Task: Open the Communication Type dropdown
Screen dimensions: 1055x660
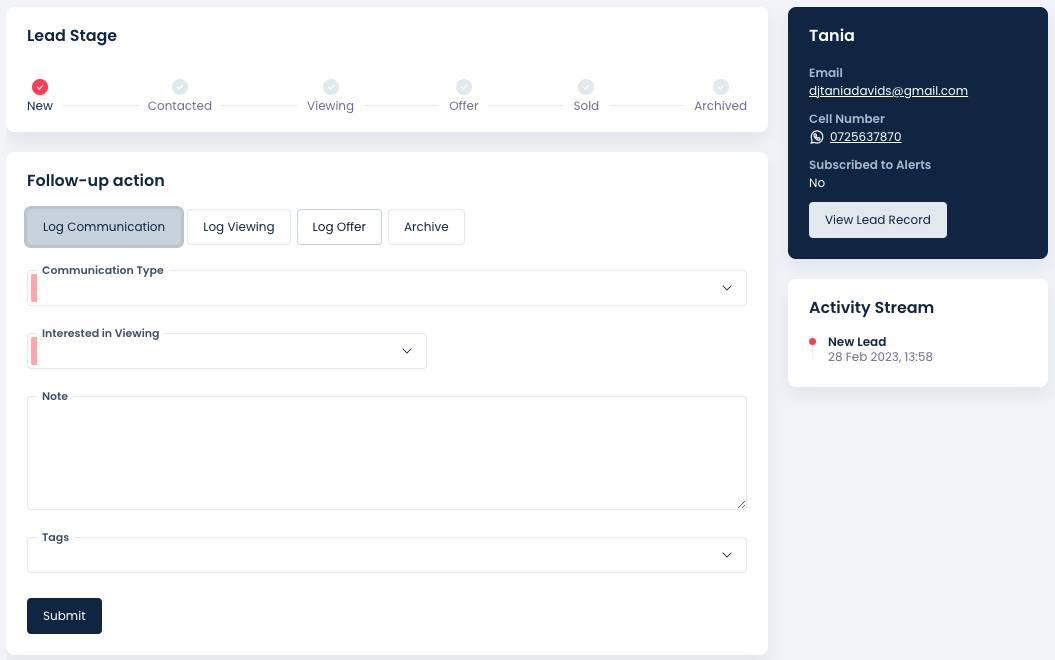Action: tap(387, 288)
